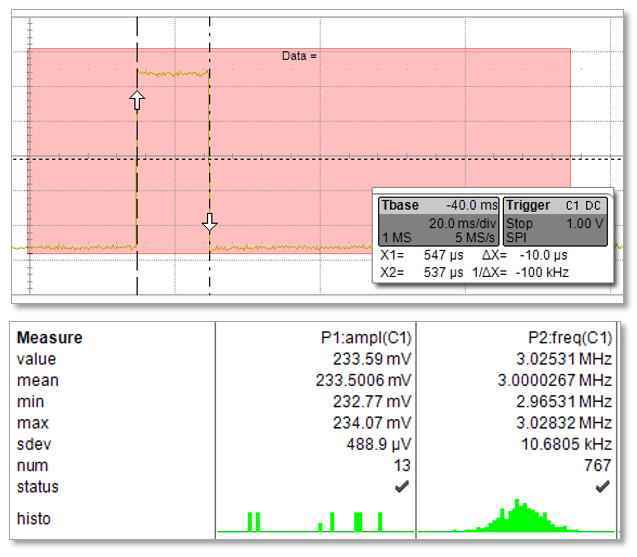Click the Stop trigger mode label

click(519, 223)
